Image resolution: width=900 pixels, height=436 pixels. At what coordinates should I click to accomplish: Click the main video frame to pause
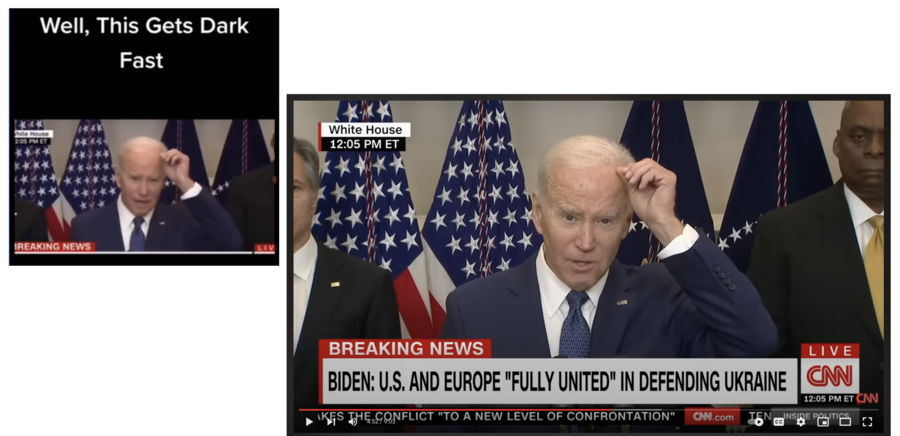point(588,252)
